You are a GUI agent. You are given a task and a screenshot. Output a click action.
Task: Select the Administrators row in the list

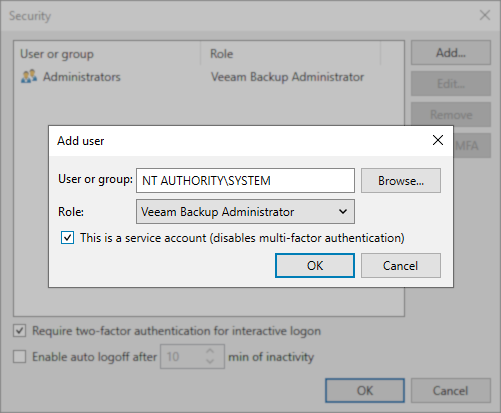click(209, 77)
